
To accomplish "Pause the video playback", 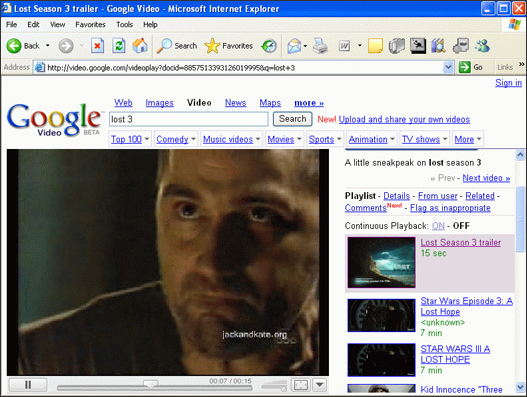I will click(28, 385).
